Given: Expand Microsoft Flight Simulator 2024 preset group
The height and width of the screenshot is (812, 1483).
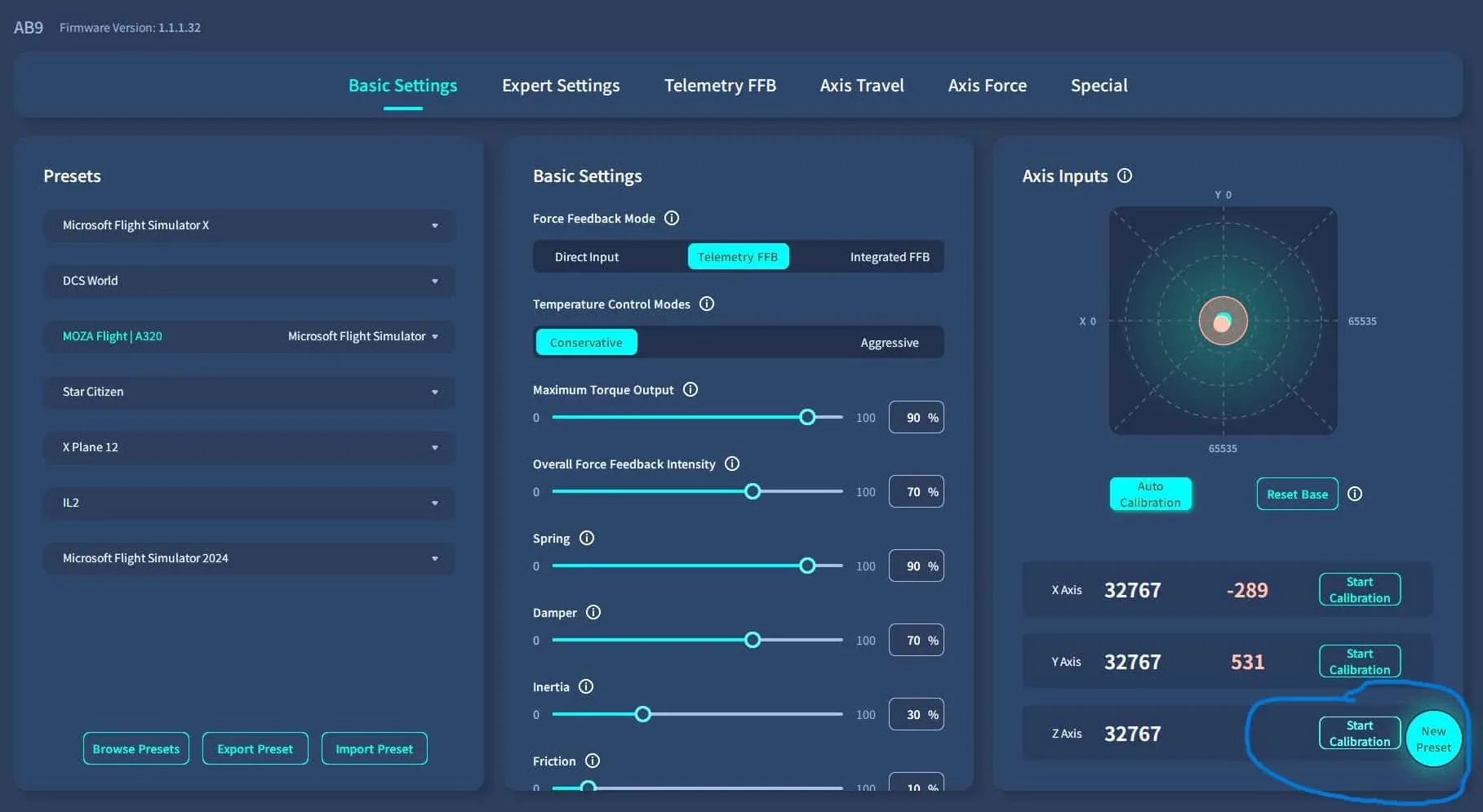Looking at the screenshot, I should (x=249, y=558).
